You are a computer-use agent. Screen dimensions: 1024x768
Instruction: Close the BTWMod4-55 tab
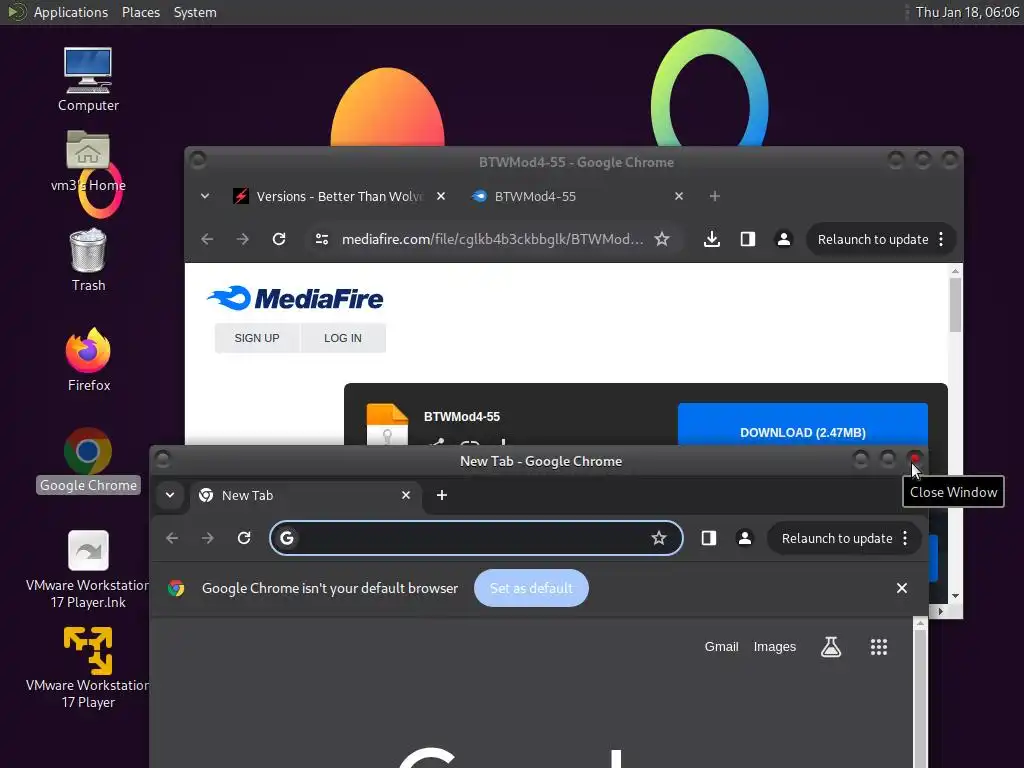click(679, 196)
